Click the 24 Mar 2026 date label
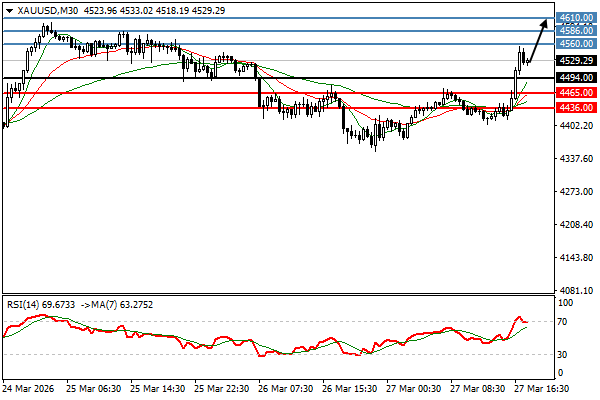The image size is (600, 400). pyautogui.click(x=27, y=389)
